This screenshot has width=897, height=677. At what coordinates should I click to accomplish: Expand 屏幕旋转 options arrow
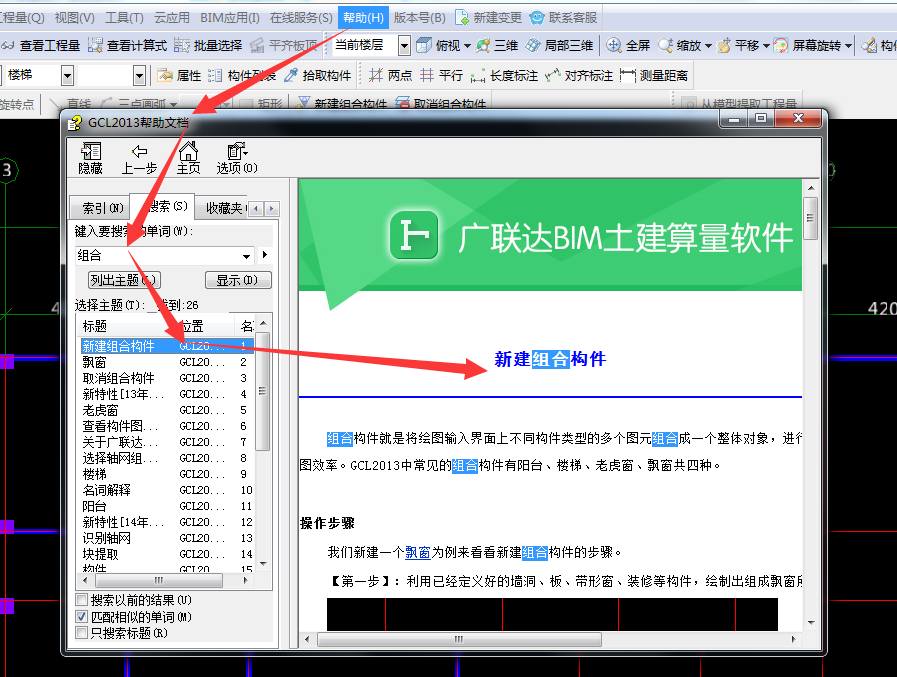tap(848, 46)
